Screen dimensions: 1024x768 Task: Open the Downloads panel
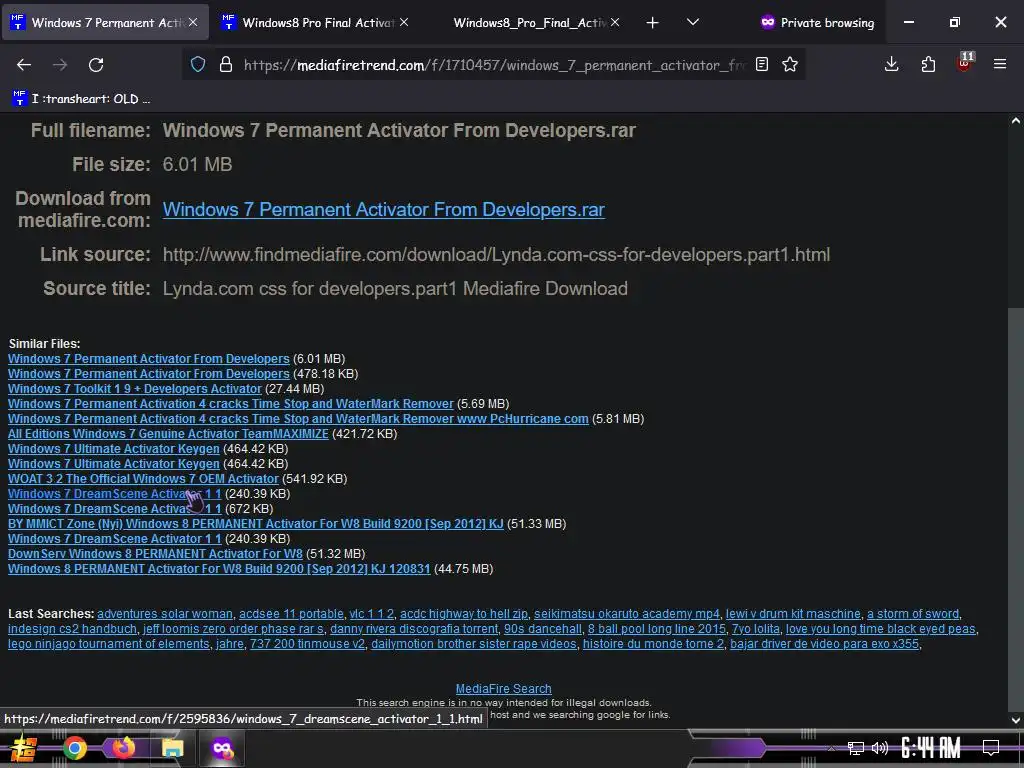coord(891,64)
